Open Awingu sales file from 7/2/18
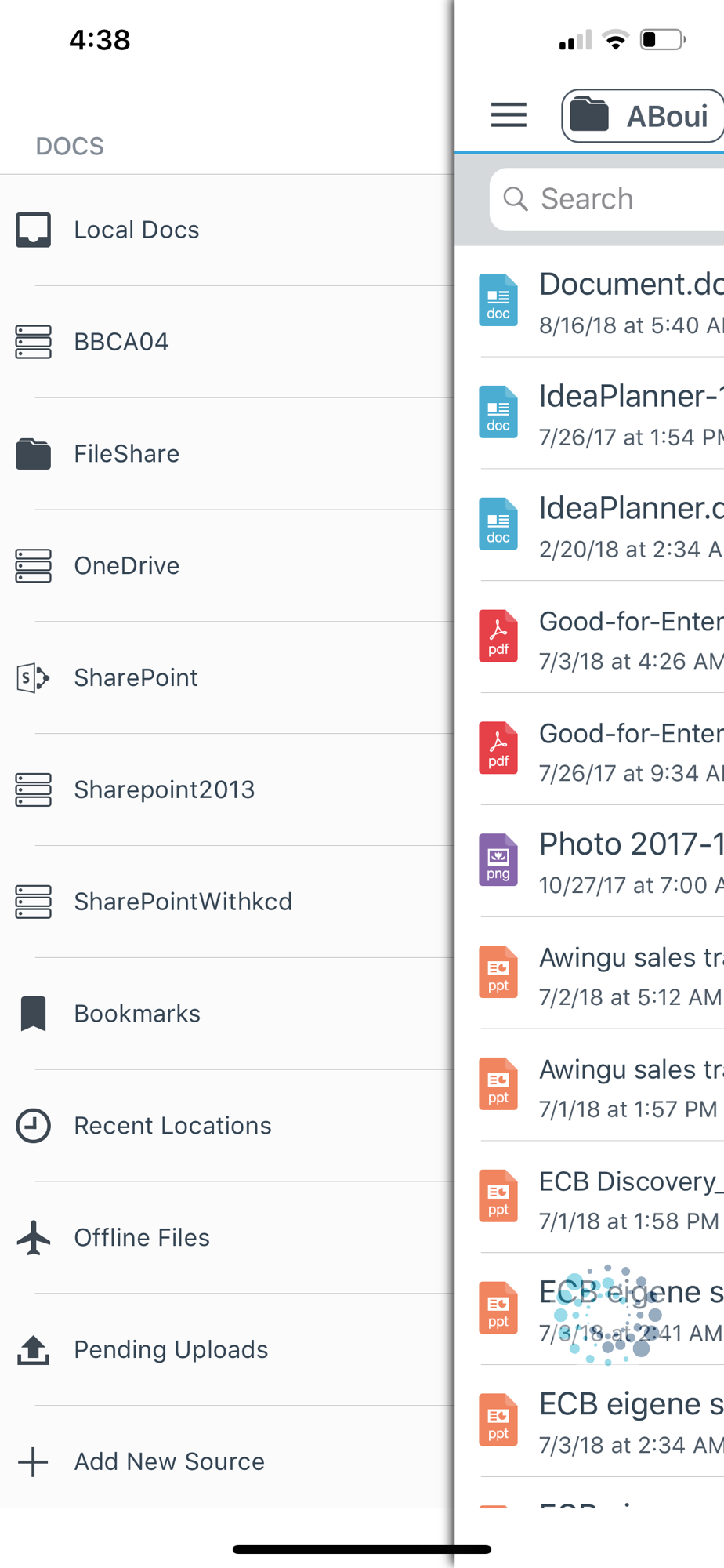This screenshot has width=724, height=1568. click(589, 973)
